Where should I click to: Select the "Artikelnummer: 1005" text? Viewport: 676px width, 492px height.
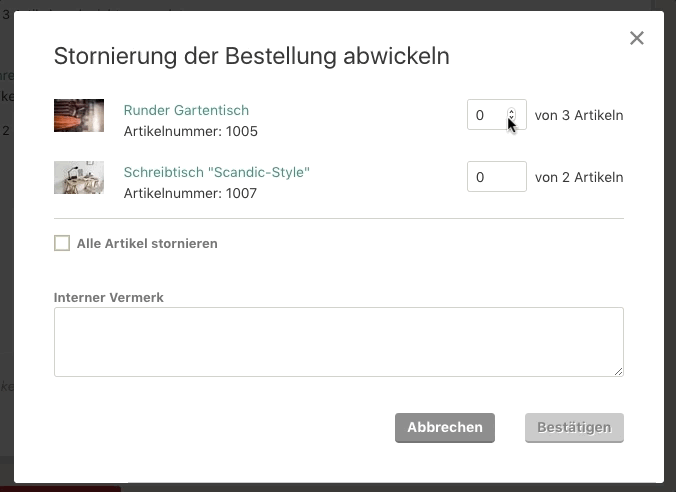click(190, 131)
